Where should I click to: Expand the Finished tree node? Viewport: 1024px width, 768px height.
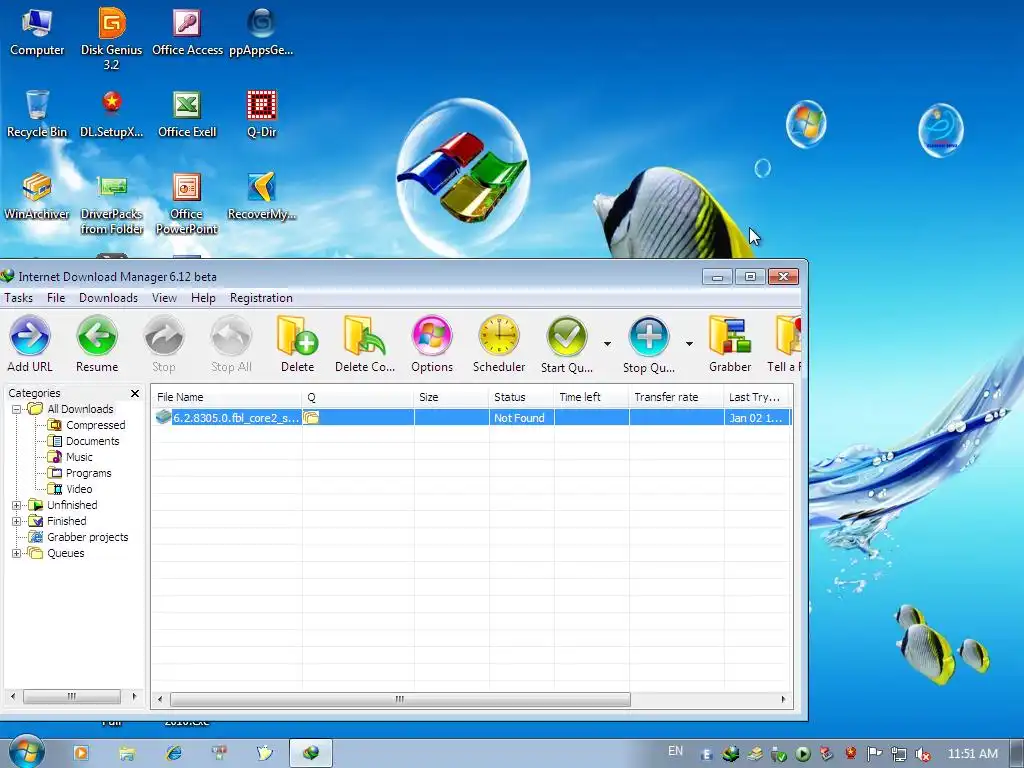click(x=16, y=521)
